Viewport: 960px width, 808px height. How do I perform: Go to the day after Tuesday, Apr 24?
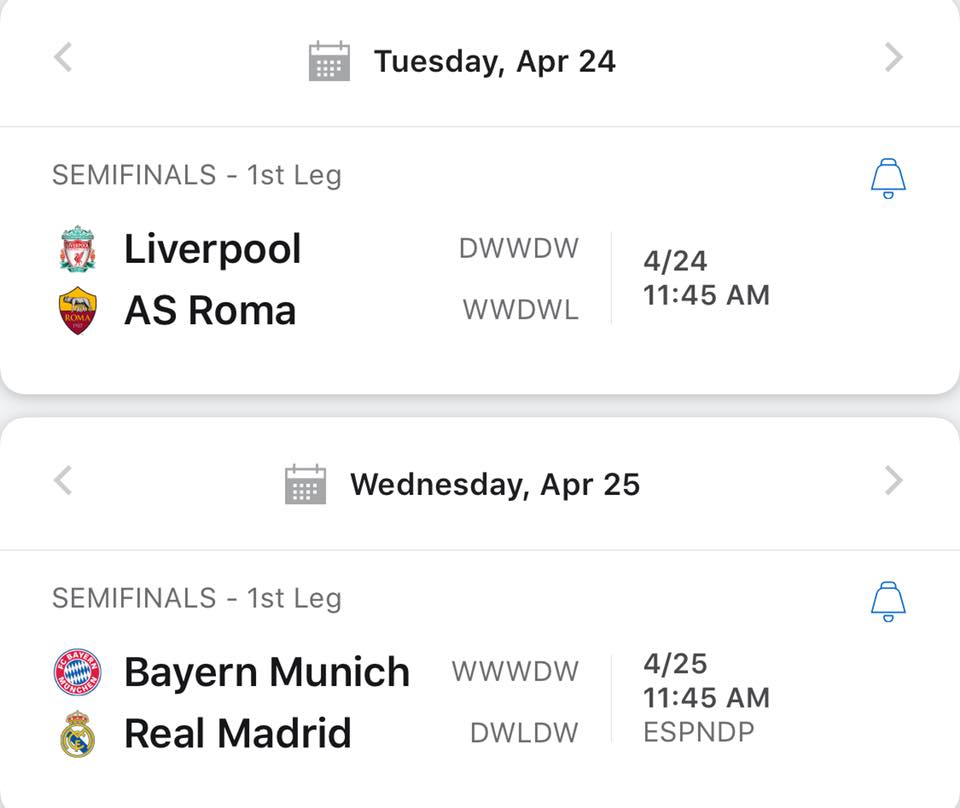pyautogui.click(x=894, y=57)
